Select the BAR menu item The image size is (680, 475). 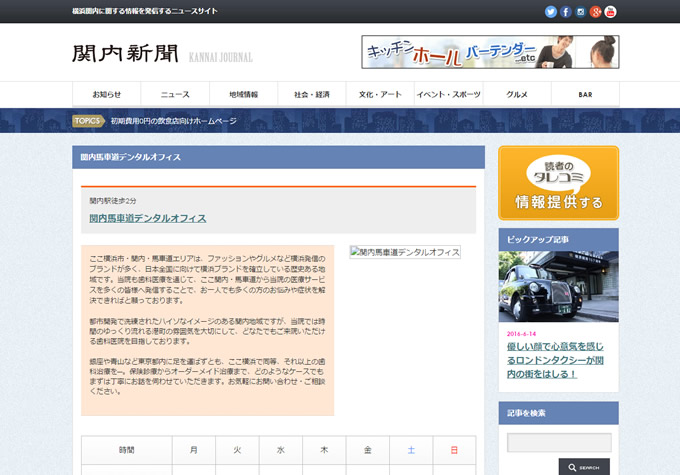pyautogui.click(x=585, y=94)
